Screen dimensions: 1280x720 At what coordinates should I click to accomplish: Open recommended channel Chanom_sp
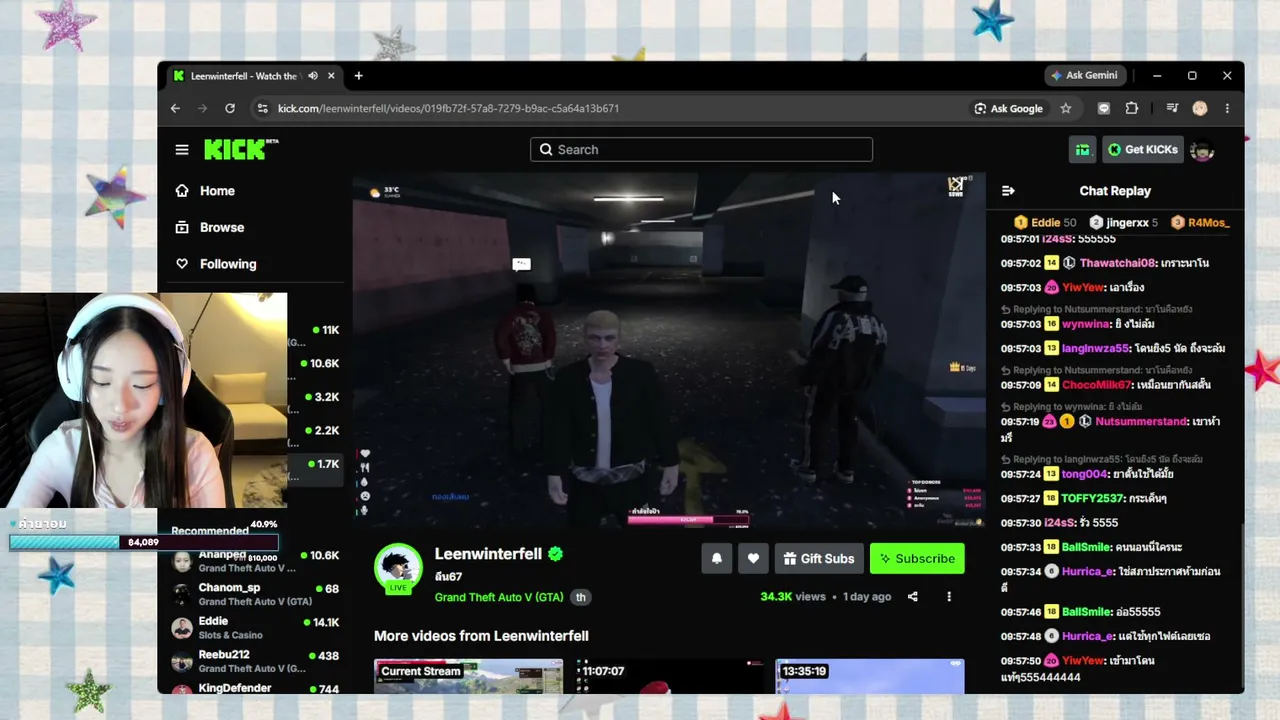tap(255, 594)
